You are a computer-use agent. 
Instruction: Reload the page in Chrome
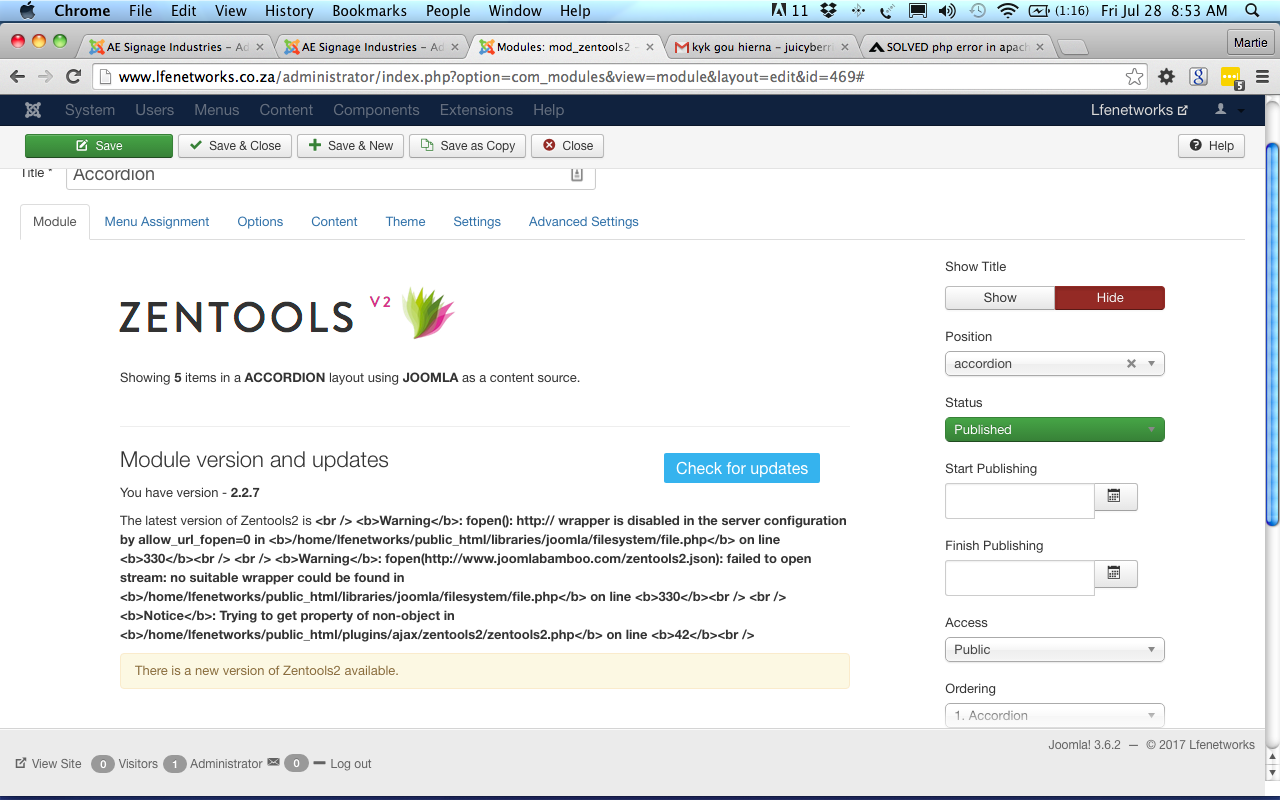click(73, 76)
